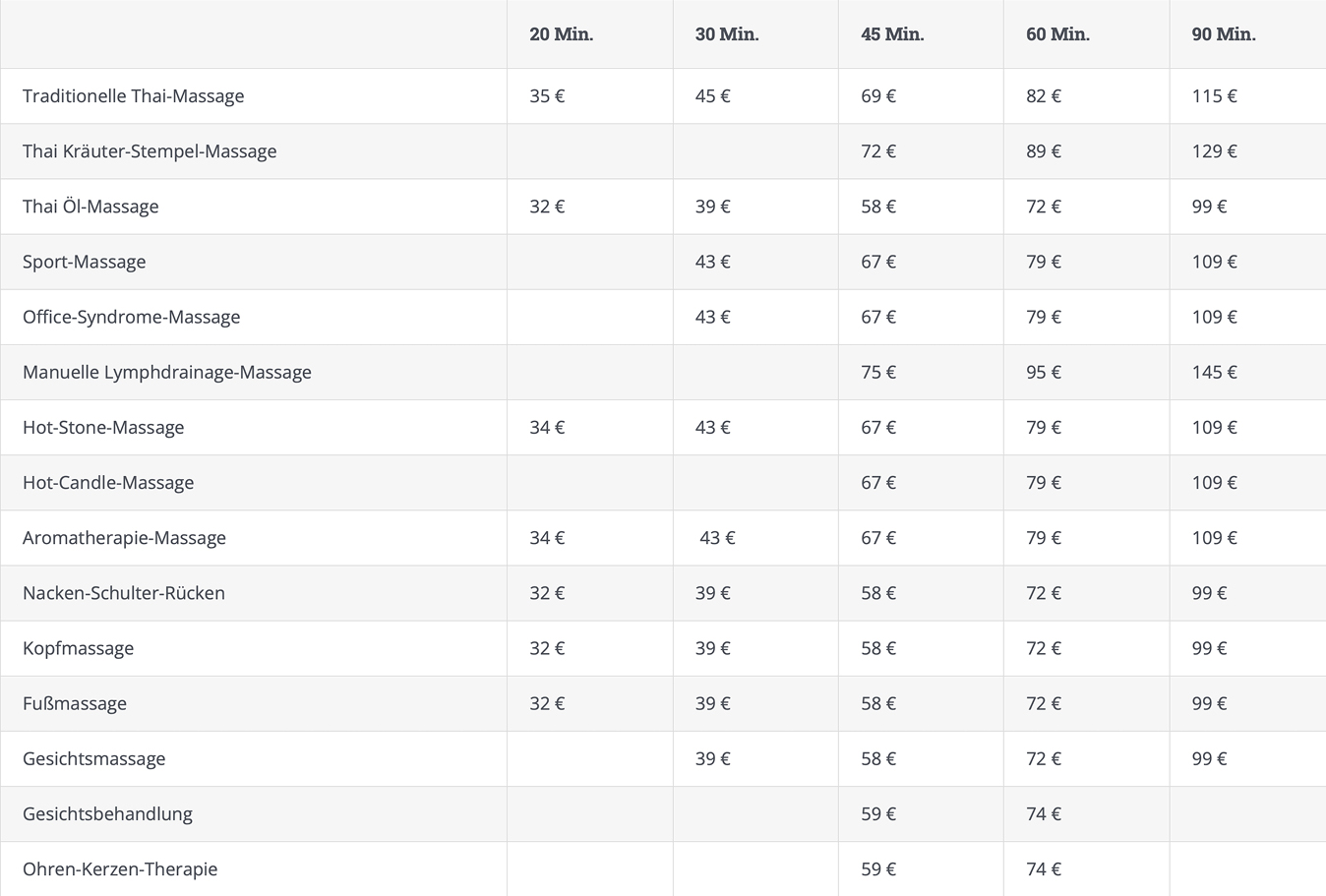Click the "45 Min." column header
The height and width of the screenshot is (896, 1326).
pyautogui.click(x=892, y=34)
